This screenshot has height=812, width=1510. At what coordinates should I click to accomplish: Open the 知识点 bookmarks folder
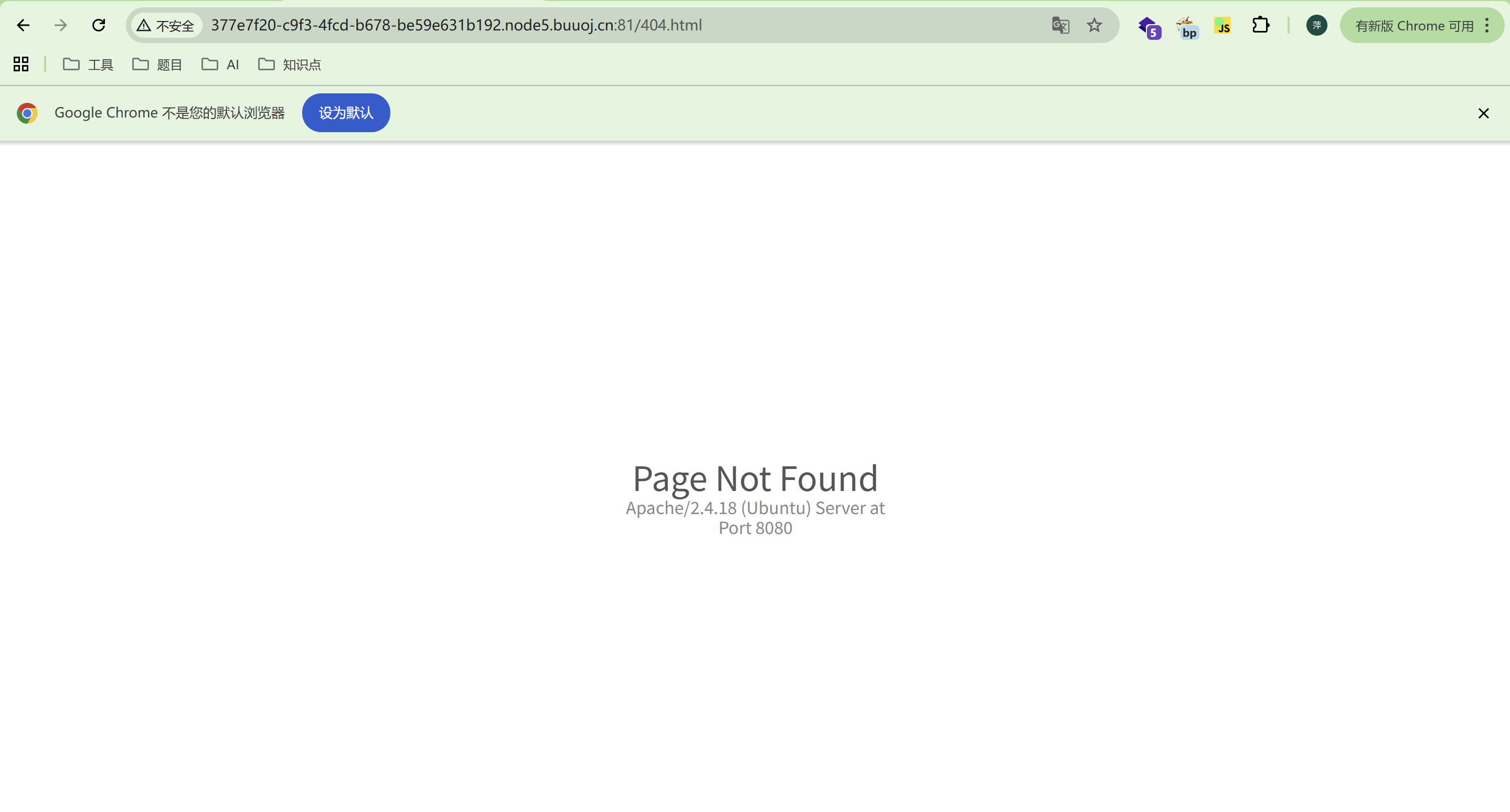[290, 65]
